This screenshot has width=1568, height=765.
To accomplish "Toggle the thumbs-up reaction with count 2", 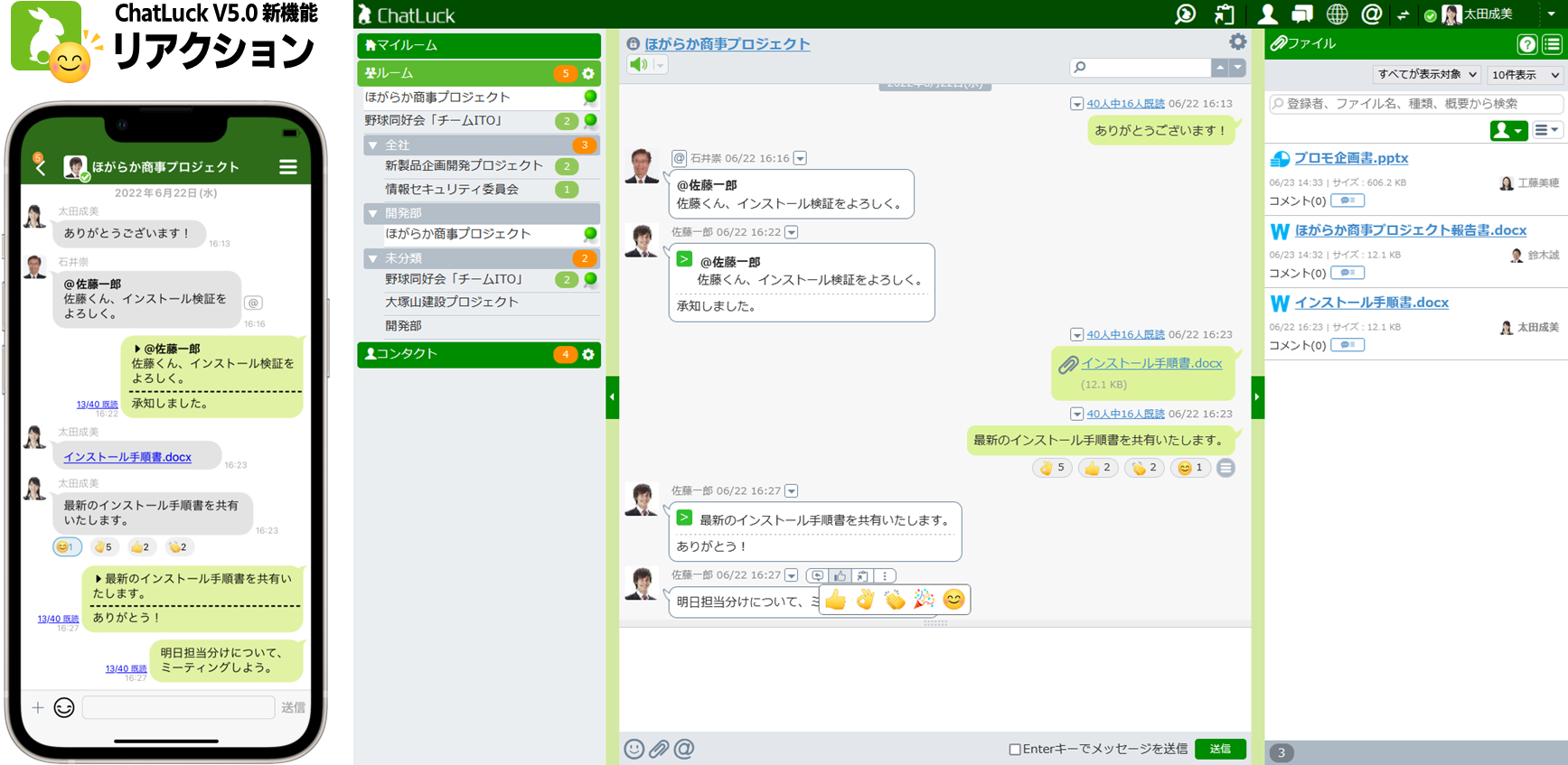I will click(x=1098, y=468).
